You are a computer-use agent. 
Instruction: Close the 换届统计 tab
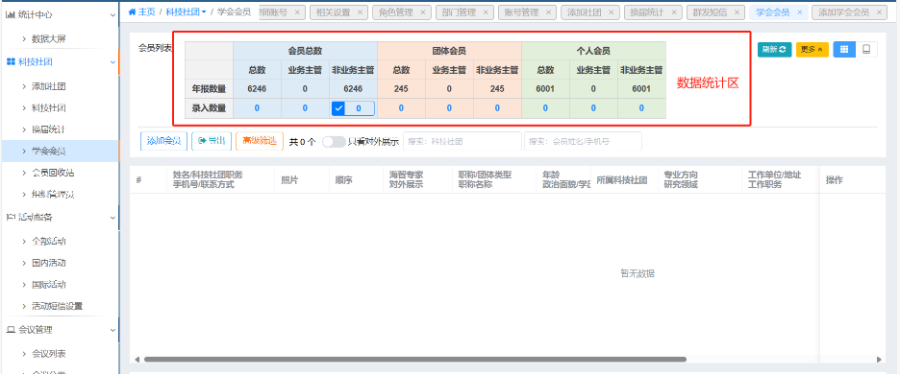pyautogui.click(x=674, y=12)
